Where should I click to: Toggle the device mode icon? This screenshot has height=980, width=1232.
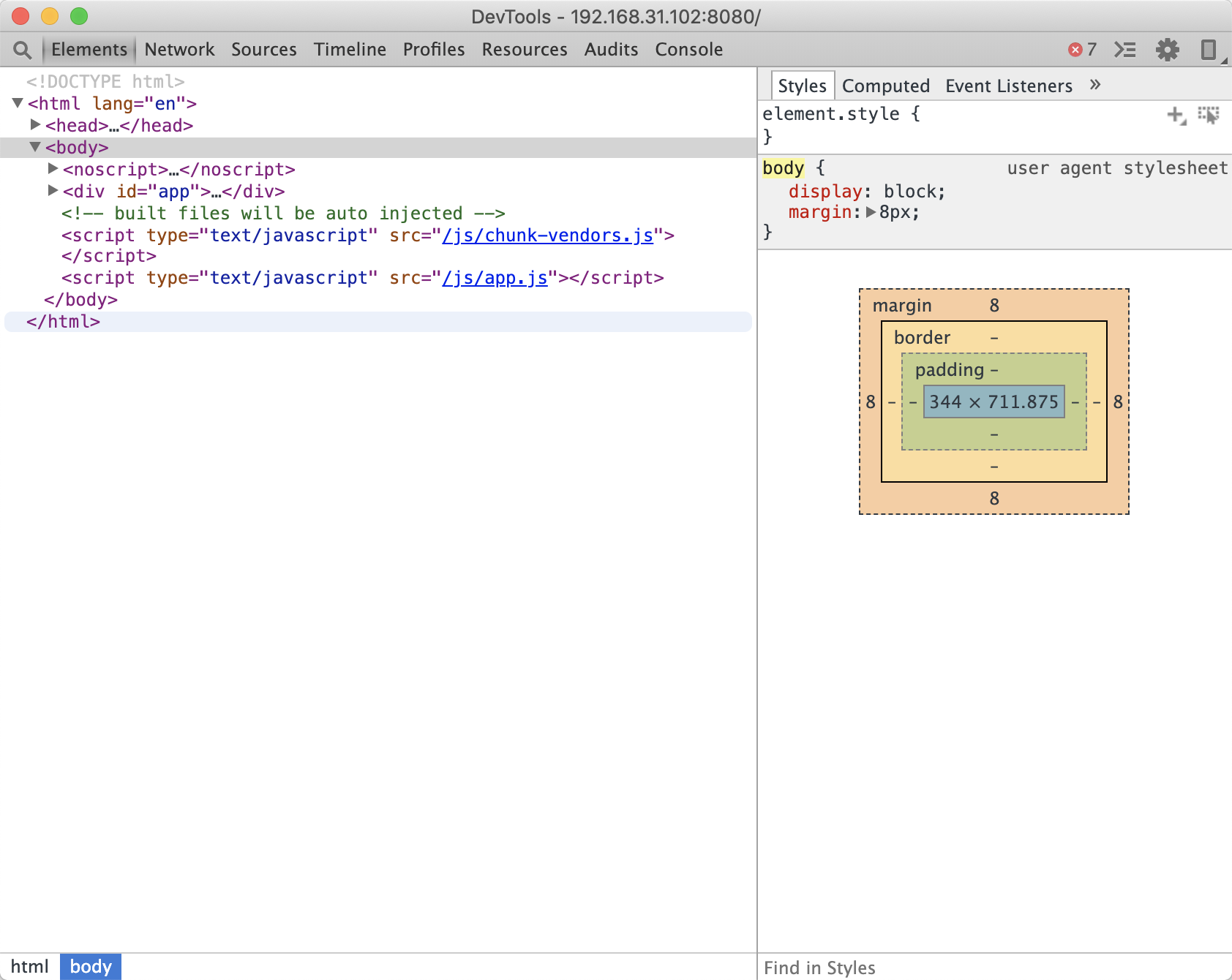[x=1209, y=50]
